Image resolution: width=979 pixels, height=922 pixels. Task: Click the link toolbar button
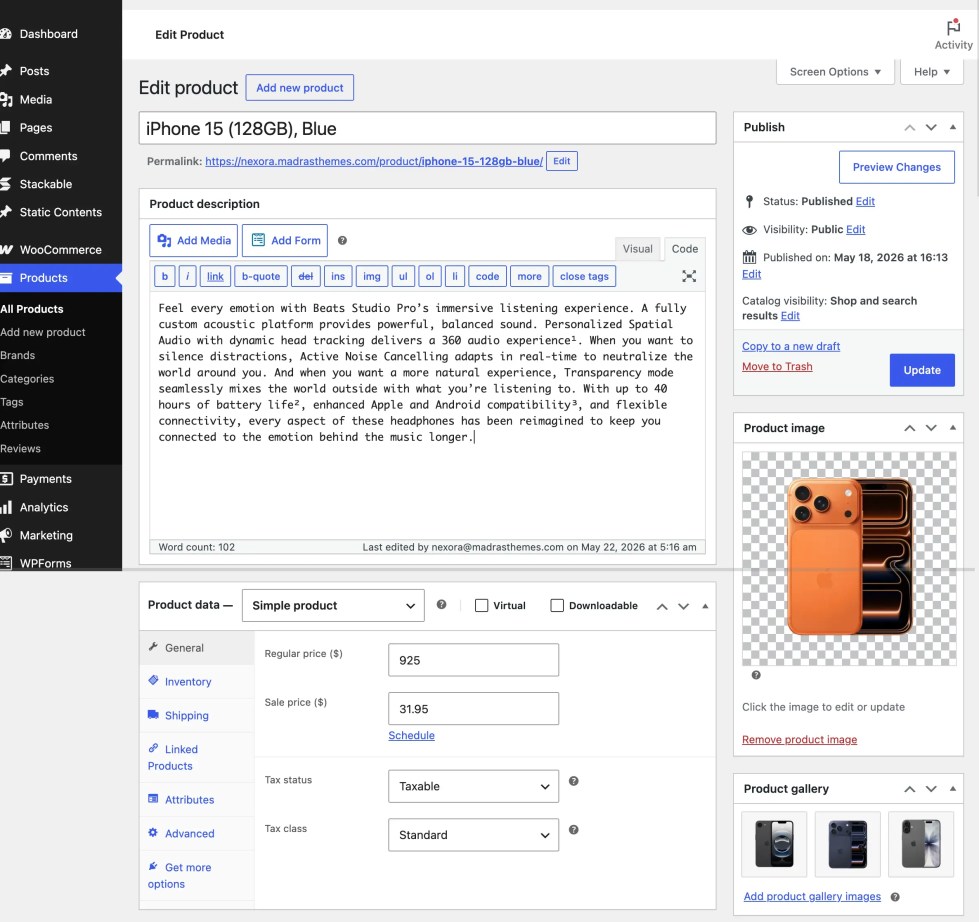point(215,276)
